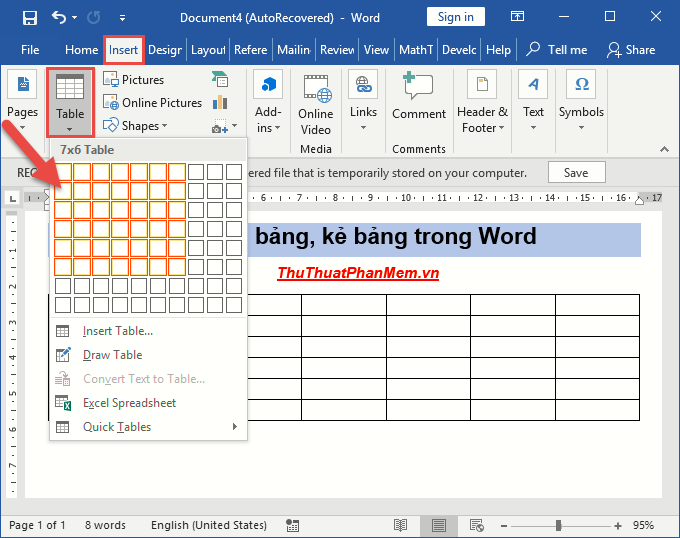Click the Tell me search box
Image resolution: width=680 pixels, height=538 pixels.
pyautogui.click(x=557, y=50)
